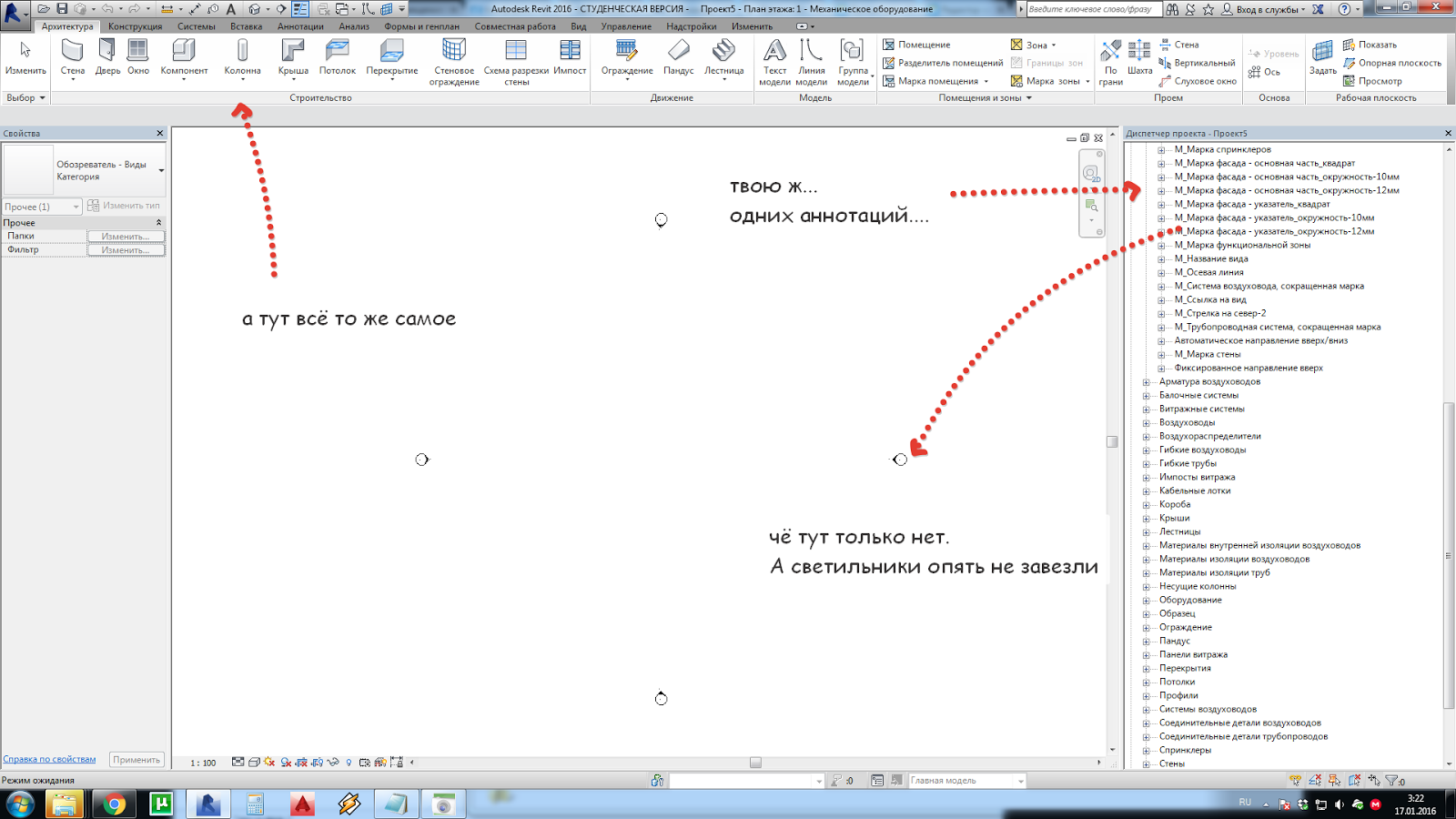Open the Вставка ribbon tab
1456x819 pixels.
[x=246, y=26]
